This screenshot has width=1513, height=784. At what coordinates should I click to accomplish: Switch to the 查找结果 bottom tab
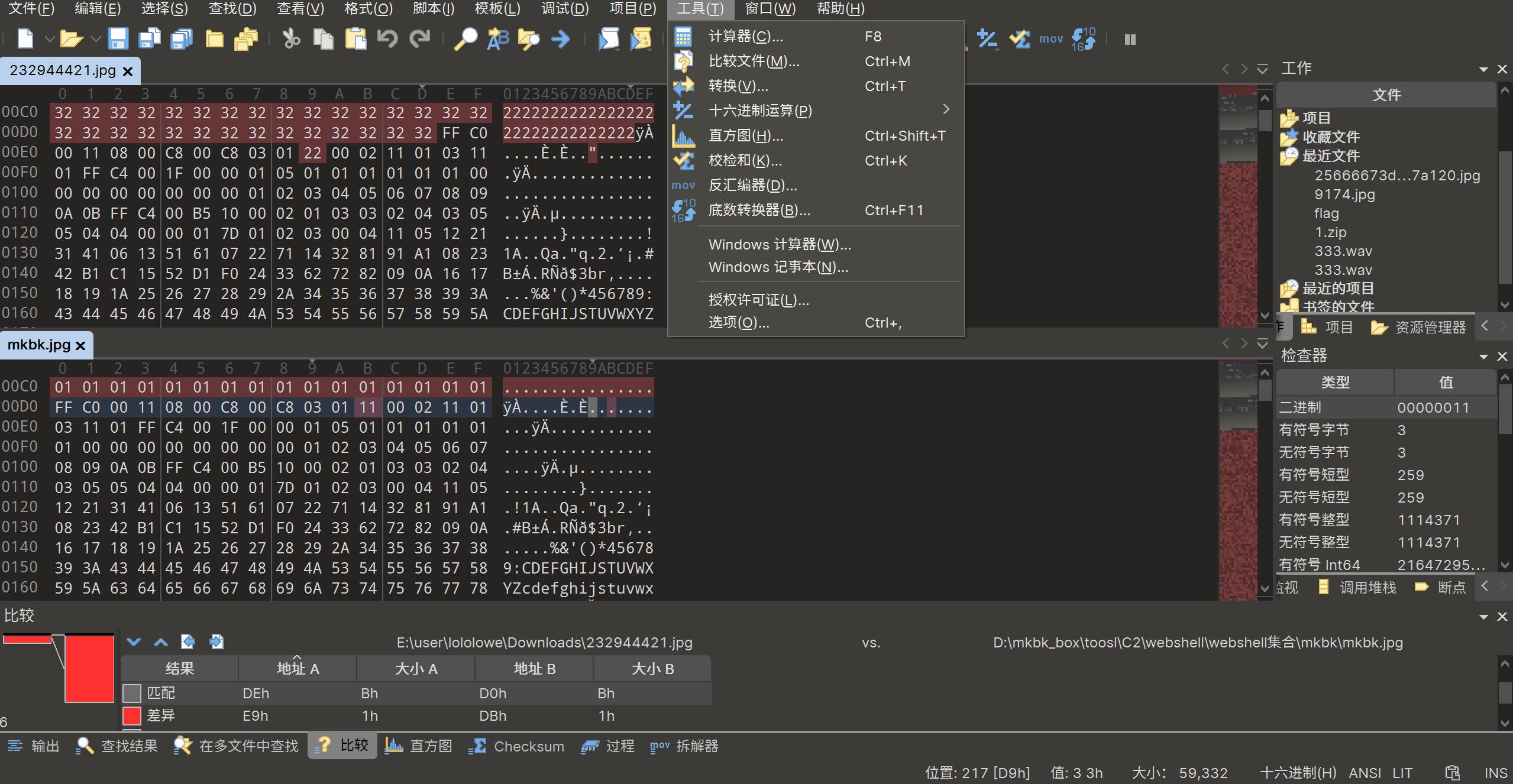[x=117, y=746]
